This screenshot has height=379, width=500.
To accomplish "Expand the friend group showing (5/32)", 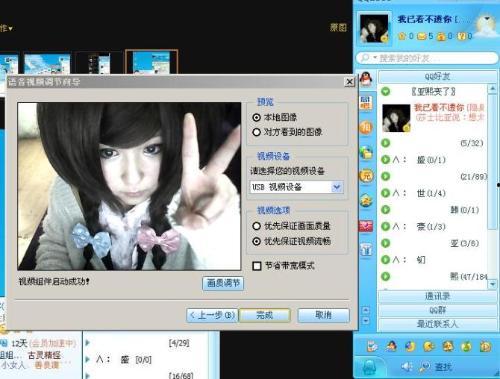I will coord(386,143).
